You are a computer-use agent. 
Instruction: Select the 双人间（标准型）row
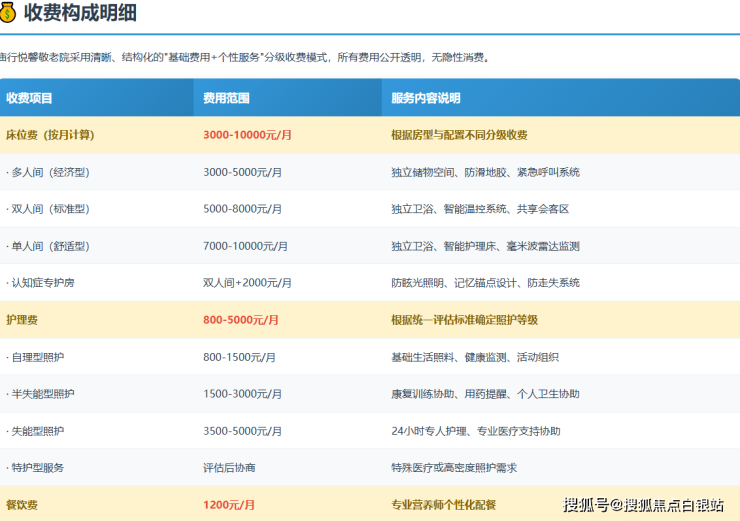(x=48, y=209)
